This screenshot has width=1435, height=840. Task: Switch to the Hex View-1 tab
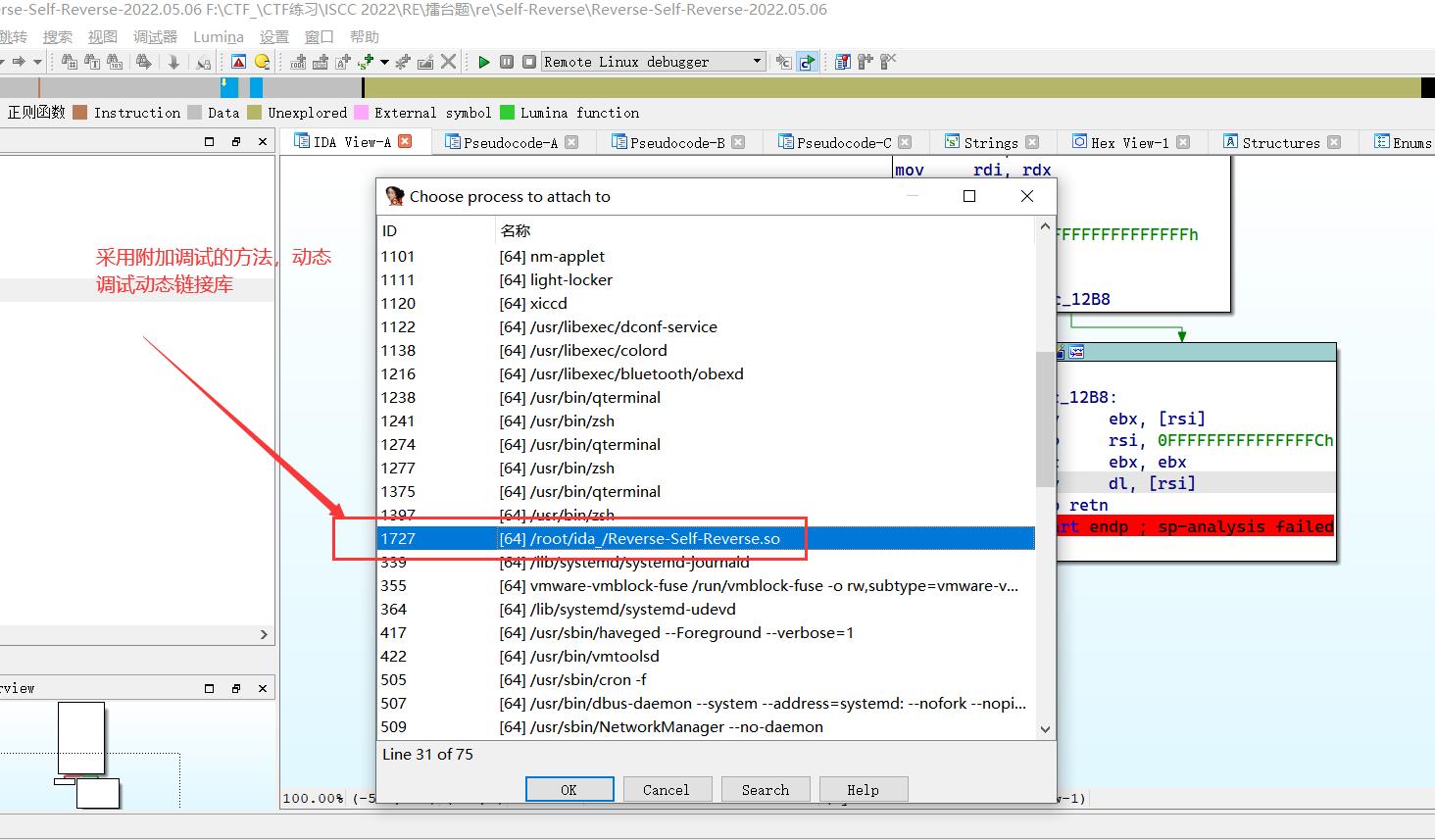(x=1130, y=142)
